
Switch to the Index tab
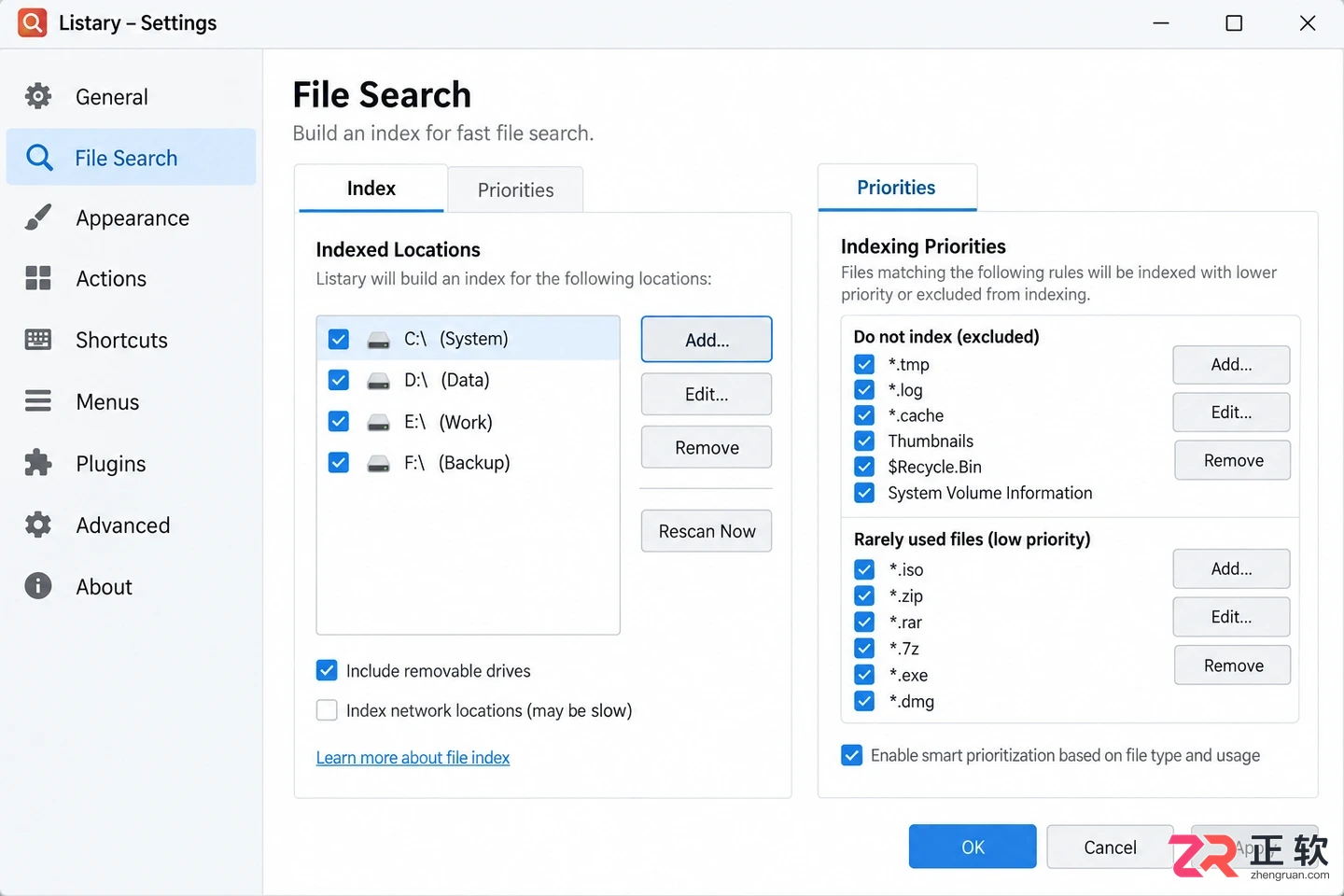[371, 189]
